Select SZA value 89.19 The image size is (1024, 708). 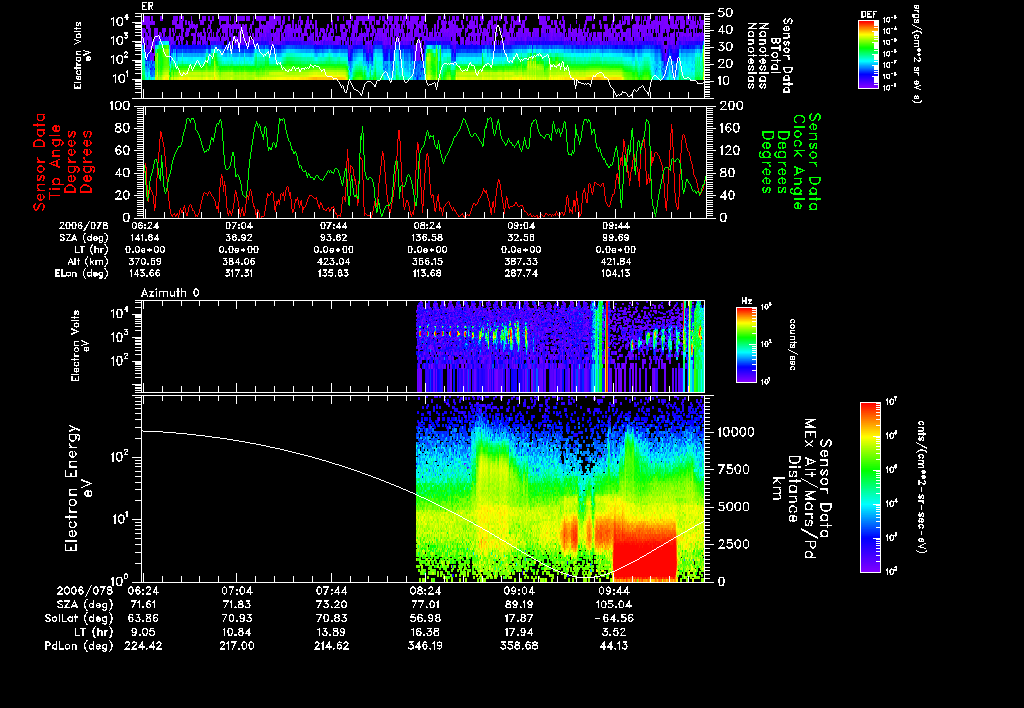519,604
